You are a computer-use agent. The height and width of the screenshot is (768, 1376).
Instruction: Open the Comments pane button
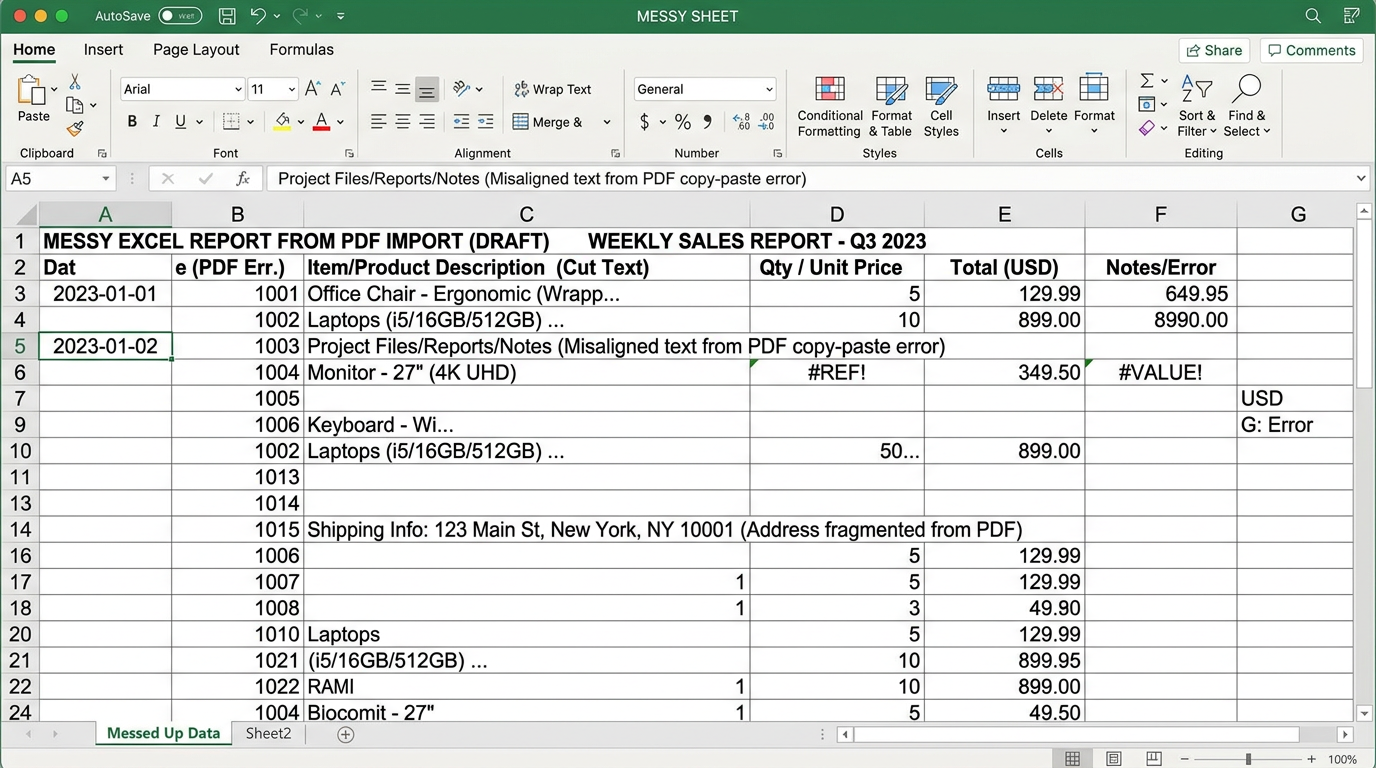point(1311,50)
